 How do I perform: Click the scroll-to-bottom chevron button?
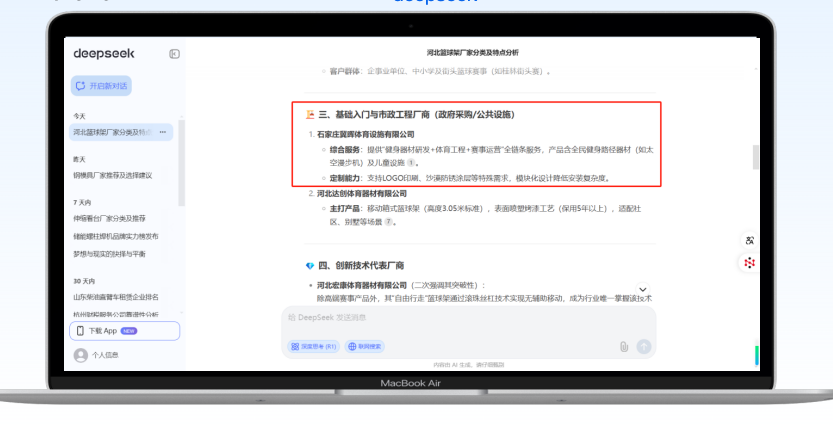coord(643,290)
